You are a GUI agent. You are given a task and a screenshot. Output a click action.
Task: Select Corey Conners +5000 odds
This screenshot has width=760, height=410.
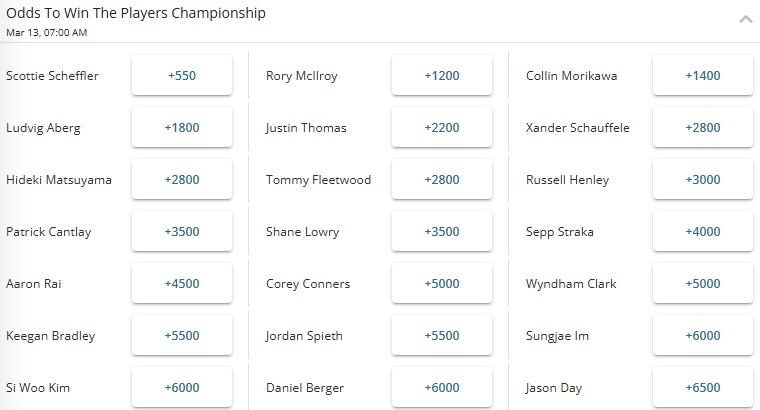point(442,284)
